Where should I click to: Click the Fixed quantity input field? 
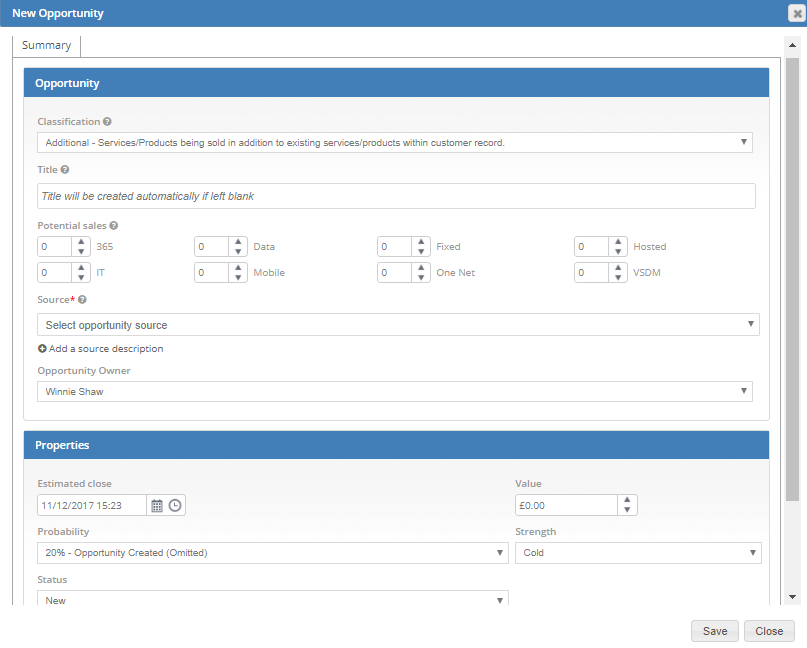[395, 247]
